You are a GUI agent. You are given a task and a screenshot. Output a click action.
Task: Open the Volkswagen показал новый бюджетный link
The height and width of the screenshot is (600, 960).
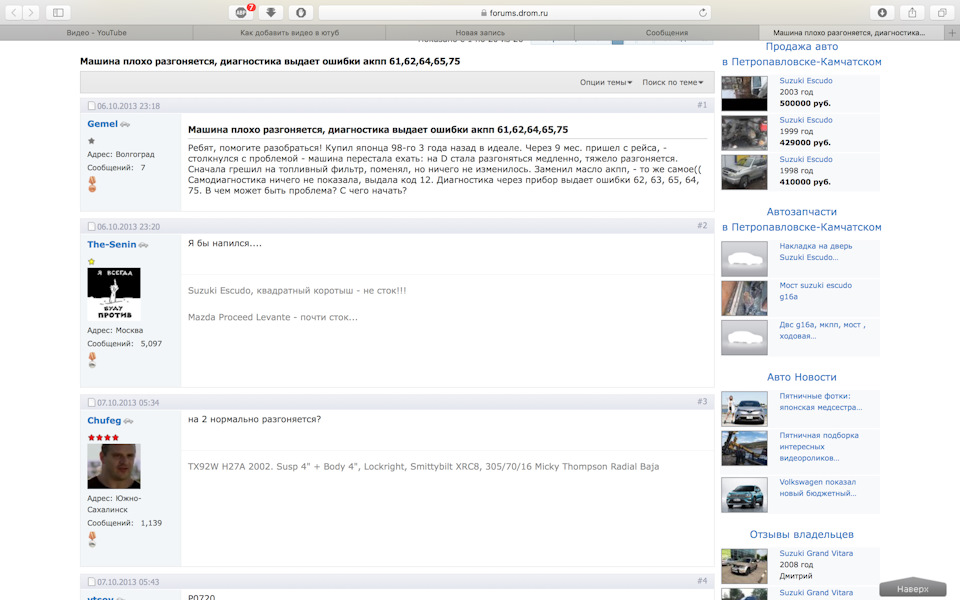tap(818, 487)
